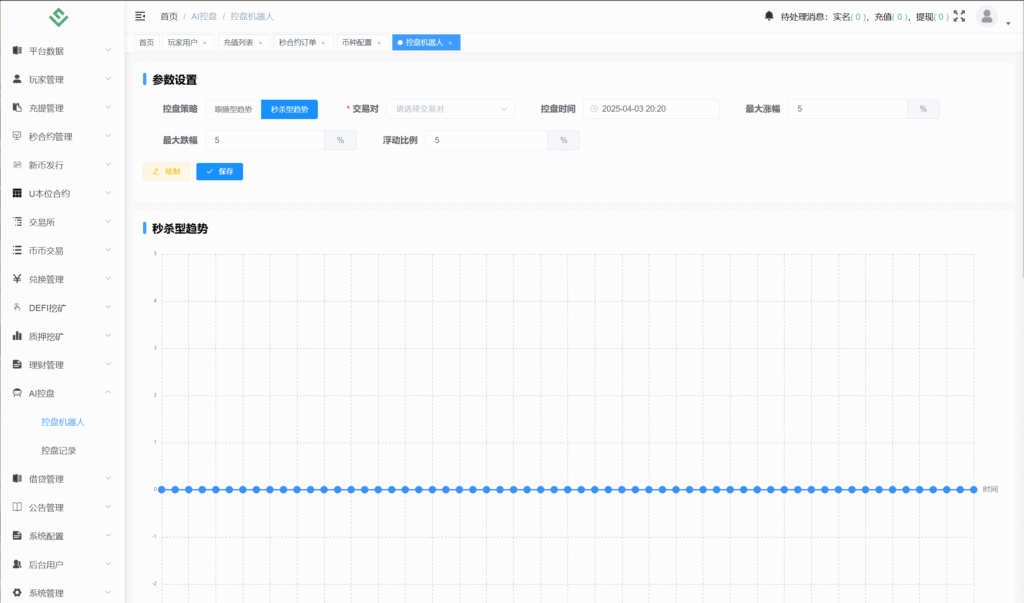The height and width of the screenshot is (603, 1024).
Task: Click the 质押挖矿 bar chart icon
Action: tap(17, 336)
